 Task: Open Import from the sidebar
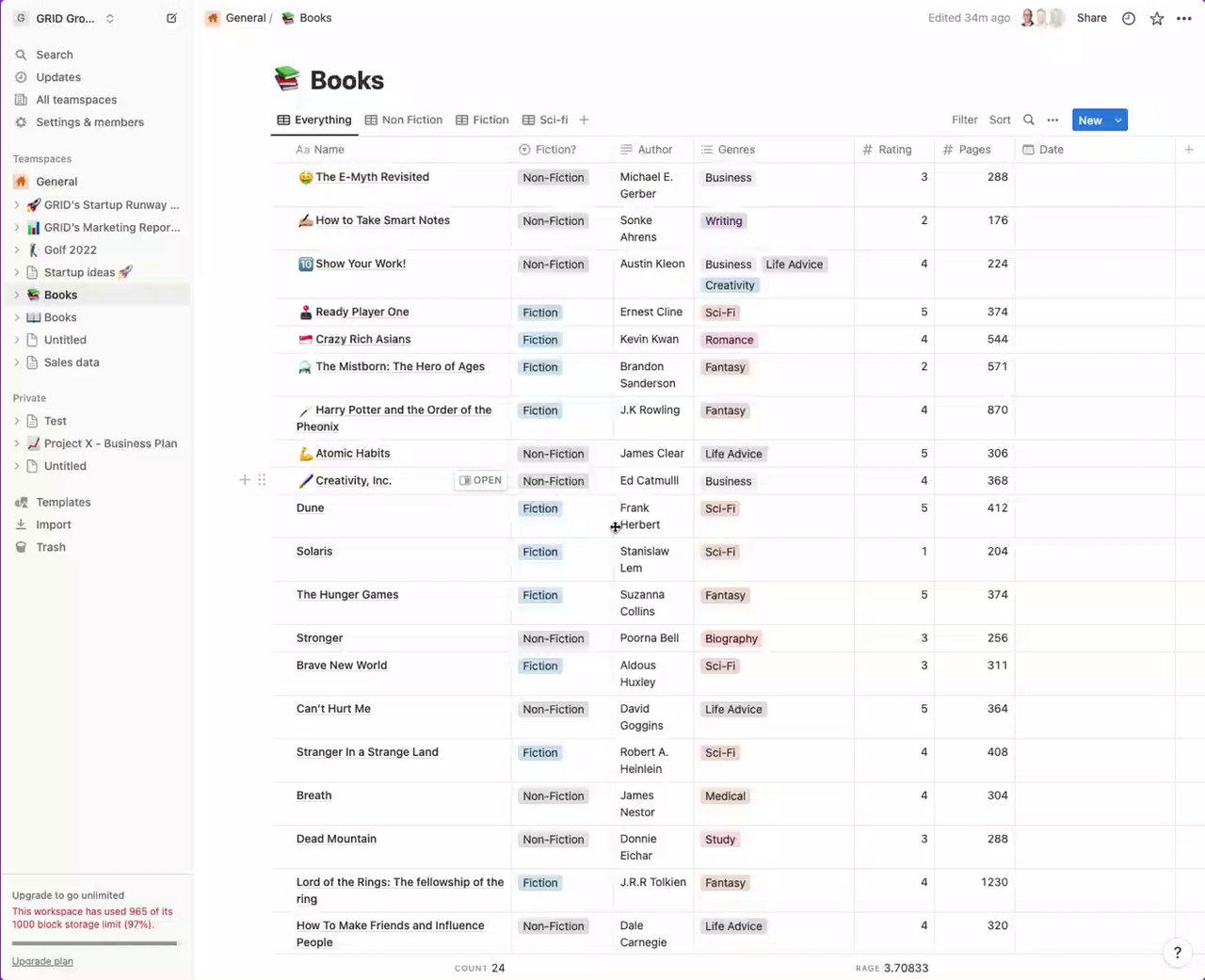tap(52, 524)
